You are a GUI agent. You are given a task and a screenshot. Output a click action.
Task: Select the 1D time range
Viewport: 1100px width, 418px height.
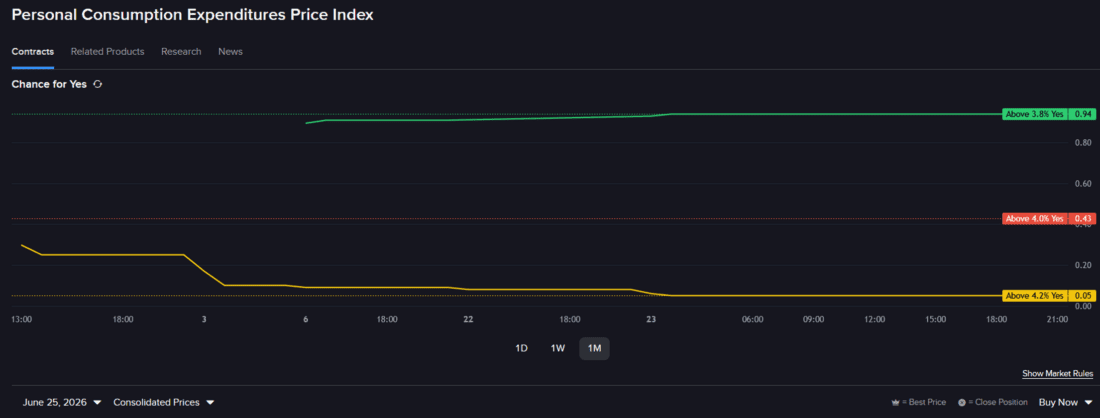(x=521, y=349)
